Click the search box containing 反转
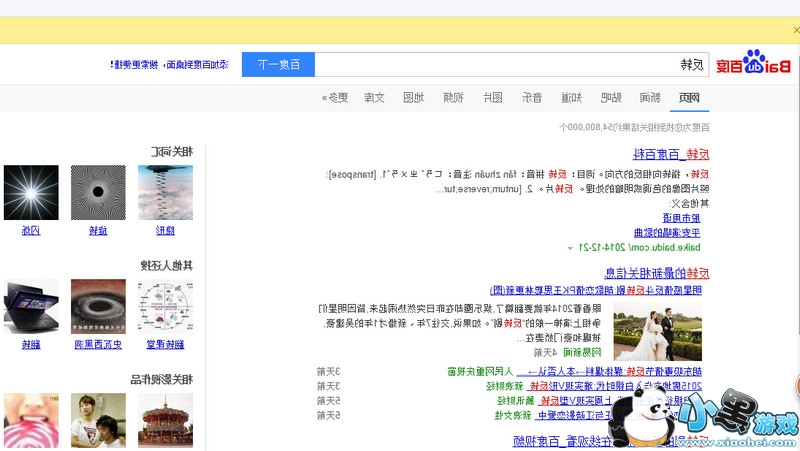 [512, 65]
